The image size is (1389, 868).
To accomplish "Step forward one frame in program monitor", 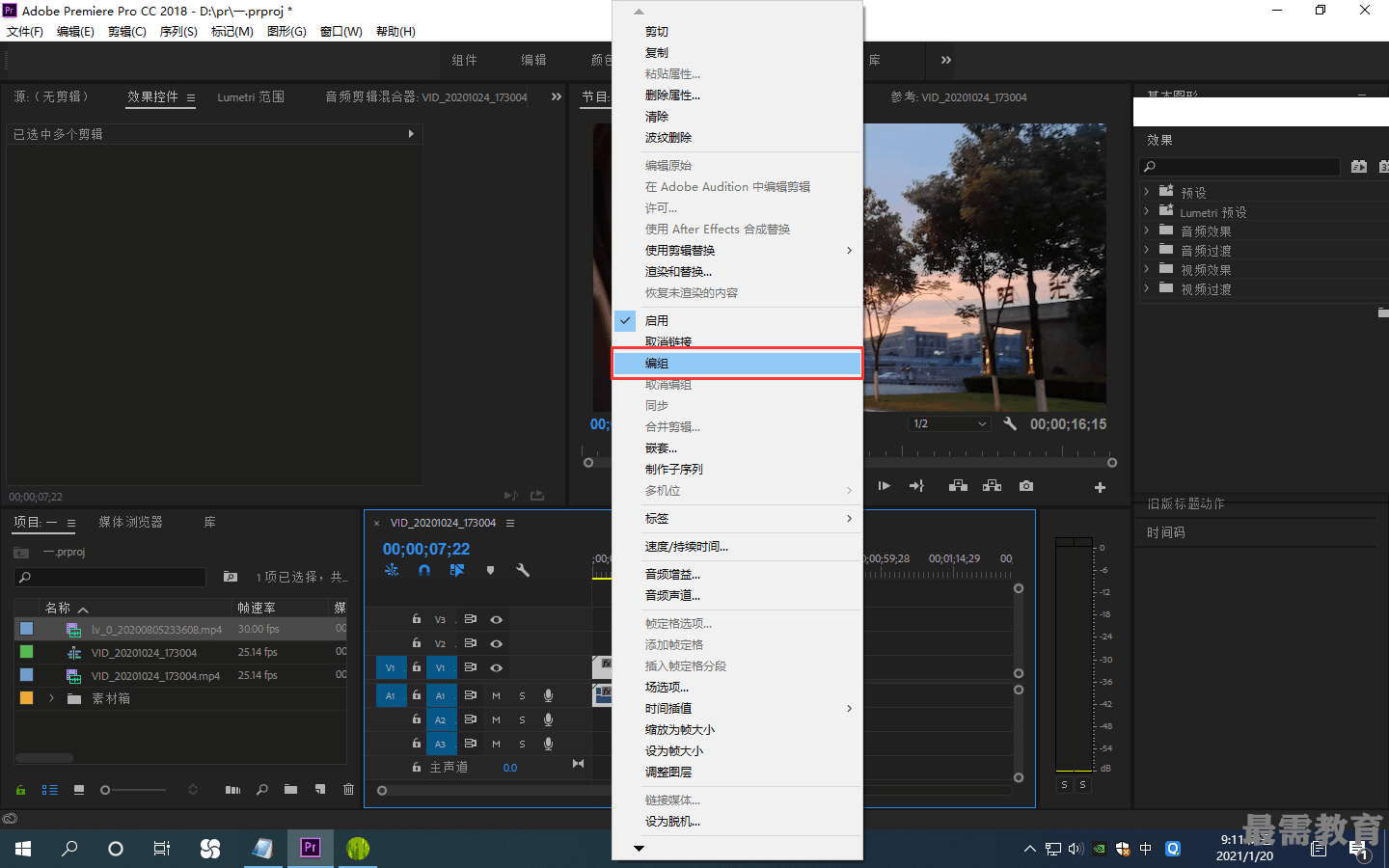I will [884, 486].
